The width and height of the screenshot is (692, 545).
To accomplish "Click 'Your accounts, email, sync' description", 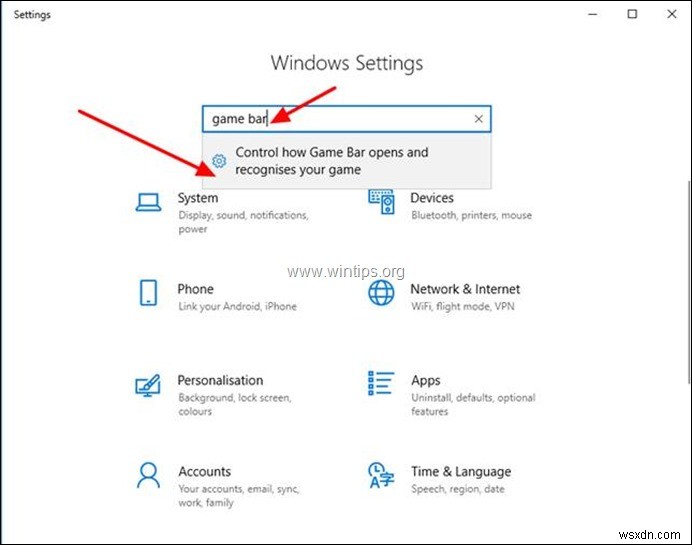I will pos(239,496).
